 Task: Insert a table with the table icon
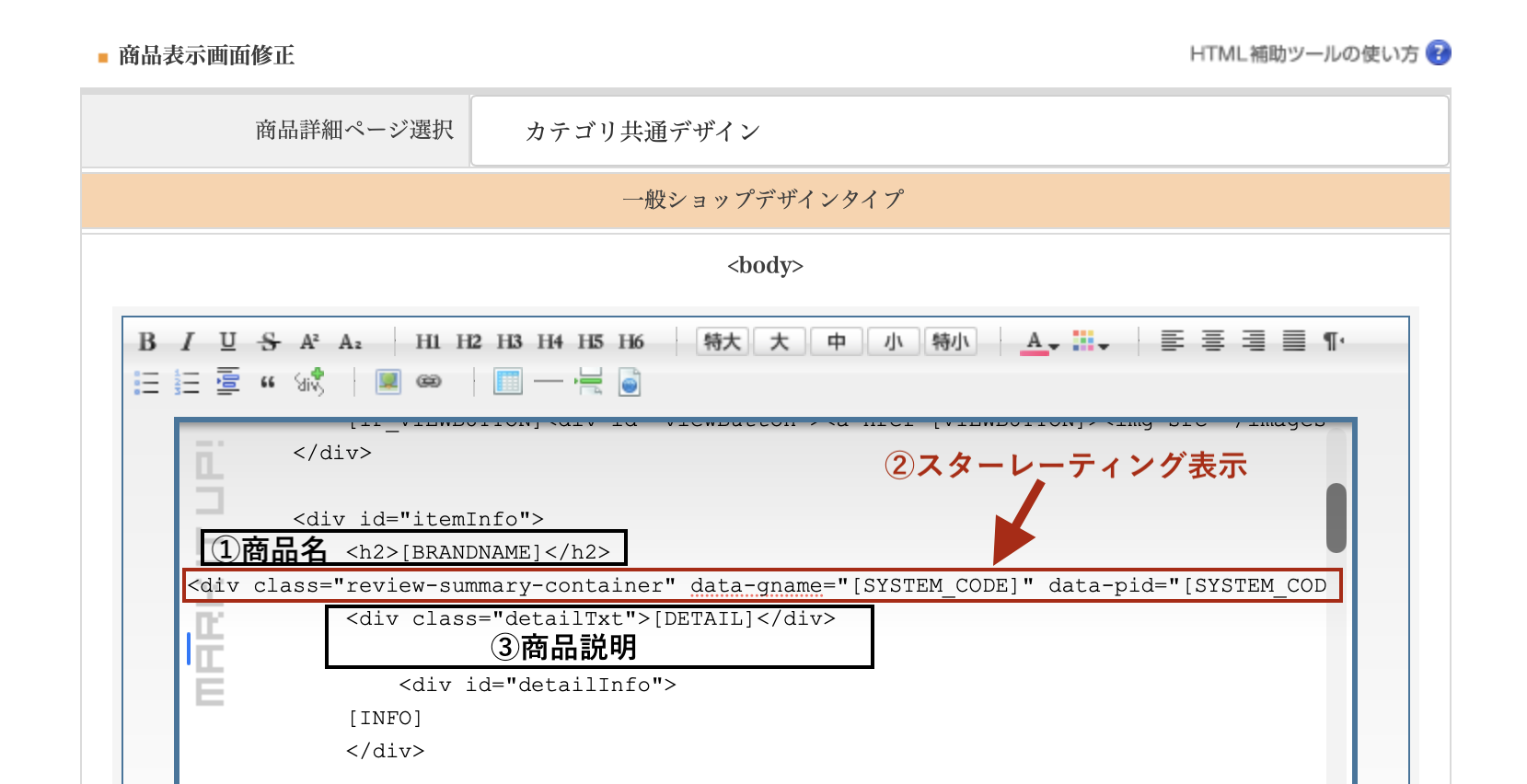tap(507, 381)
